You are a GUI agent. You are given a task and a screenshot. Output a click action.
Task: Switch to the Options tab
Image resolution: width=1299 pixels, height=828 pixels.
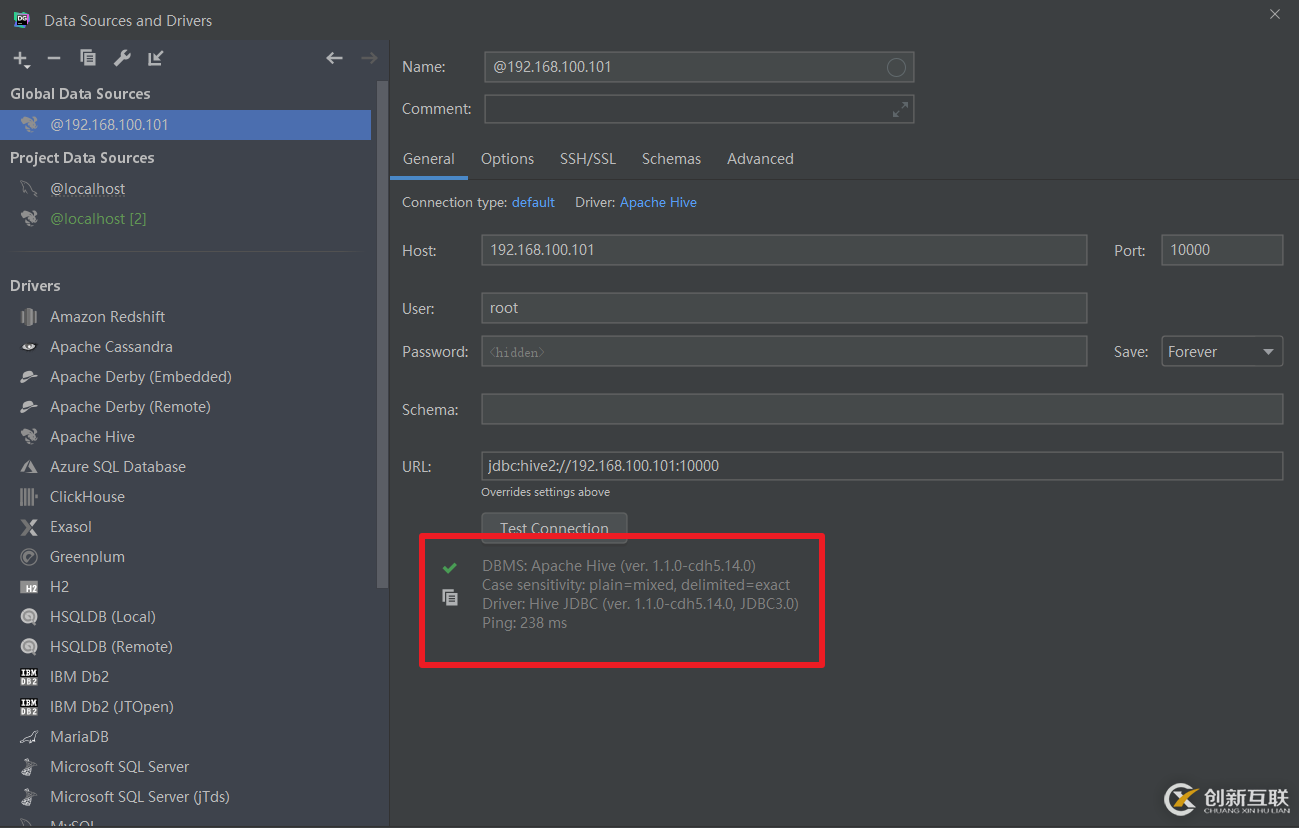point(507,159)
